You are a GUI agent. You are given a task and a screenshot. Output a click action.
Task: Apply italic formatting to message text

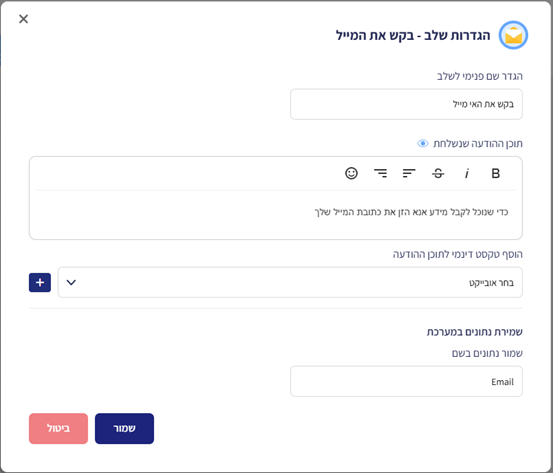(x=467, y=173)
